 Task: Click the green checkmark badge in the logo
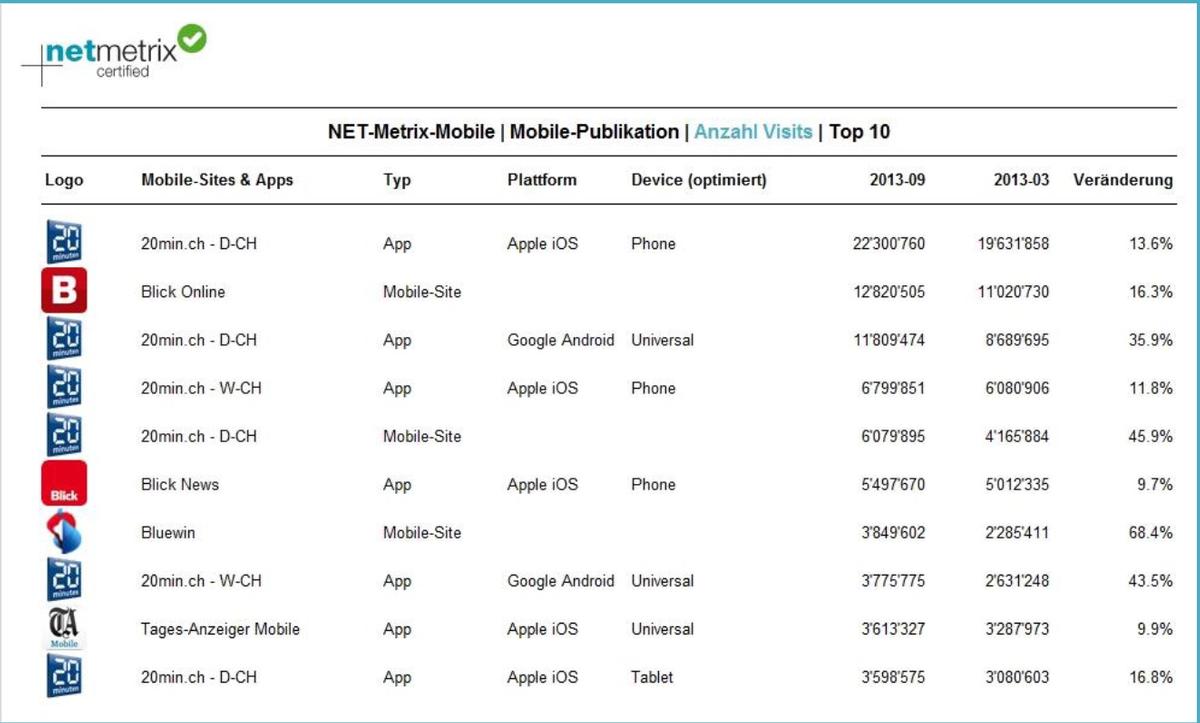(x=191, y=40)
